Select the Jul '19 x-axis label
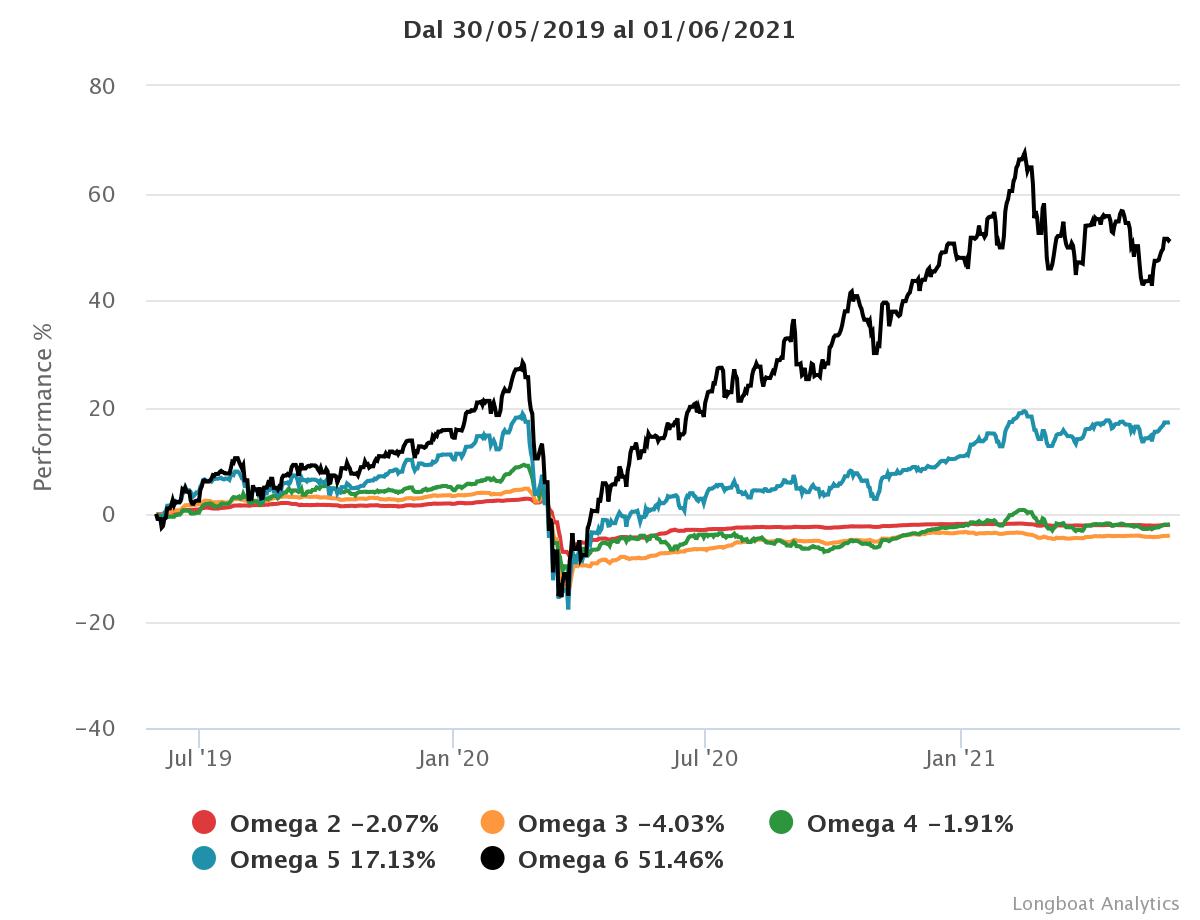 click(199, 759)
